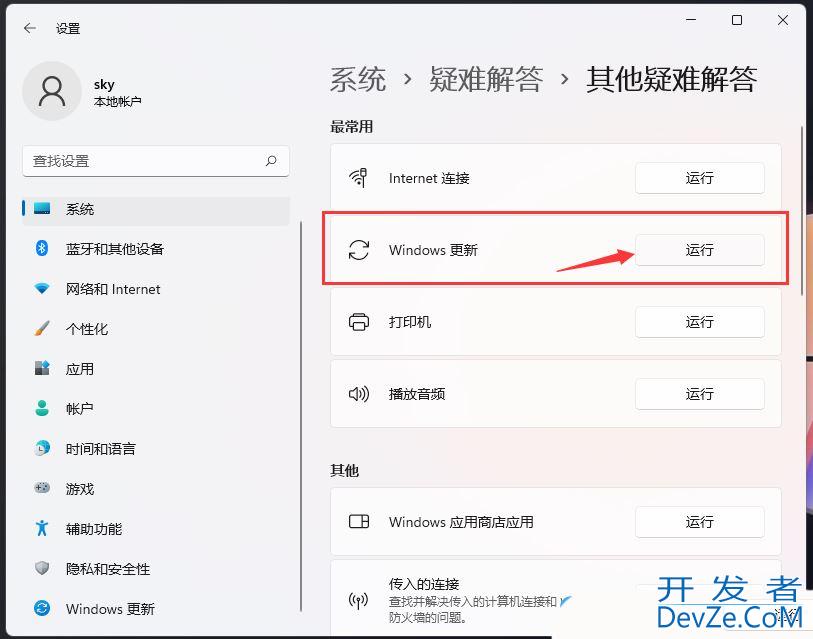Open 时间和语言 settings page

[x=156, y=448]
